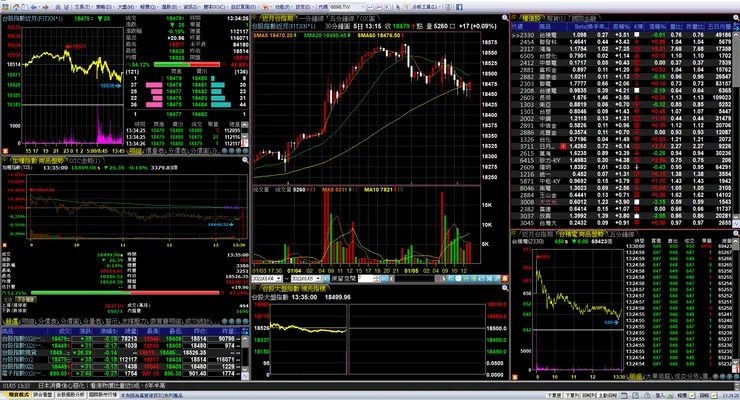
Task: Click the scroll-right arrow under main chart
Action: point(443,278)
